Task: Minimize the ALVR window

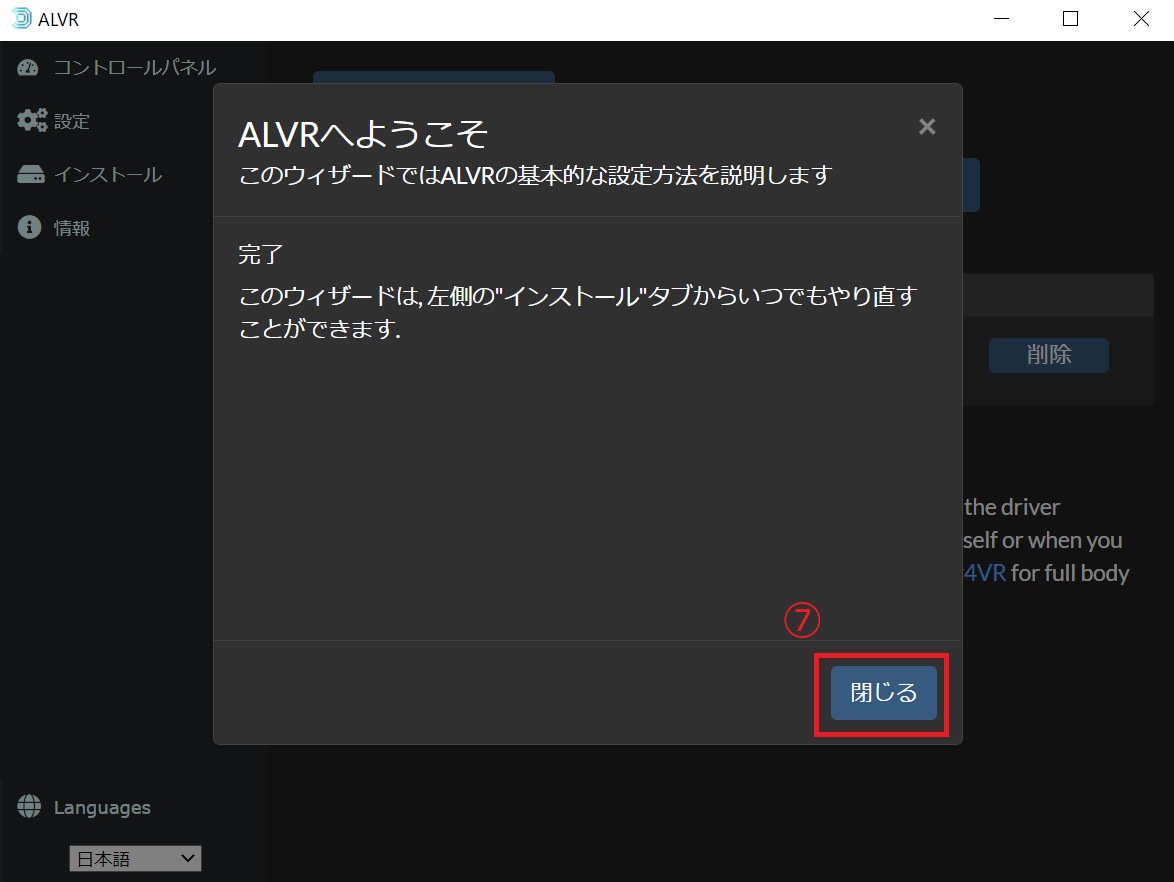Action: coord(1001,19)
